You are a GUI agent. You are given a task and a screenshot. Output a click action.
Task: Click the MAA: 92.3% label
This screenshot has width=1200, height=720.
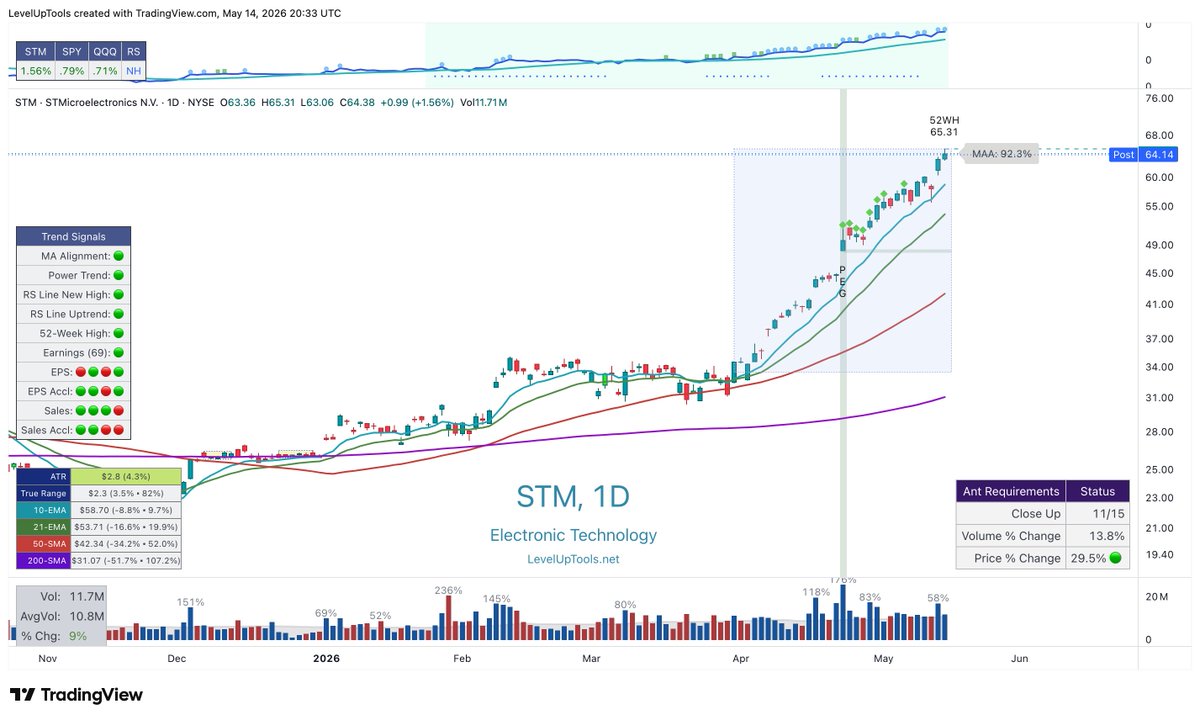pyautogui.click(x=1002, y=154)
